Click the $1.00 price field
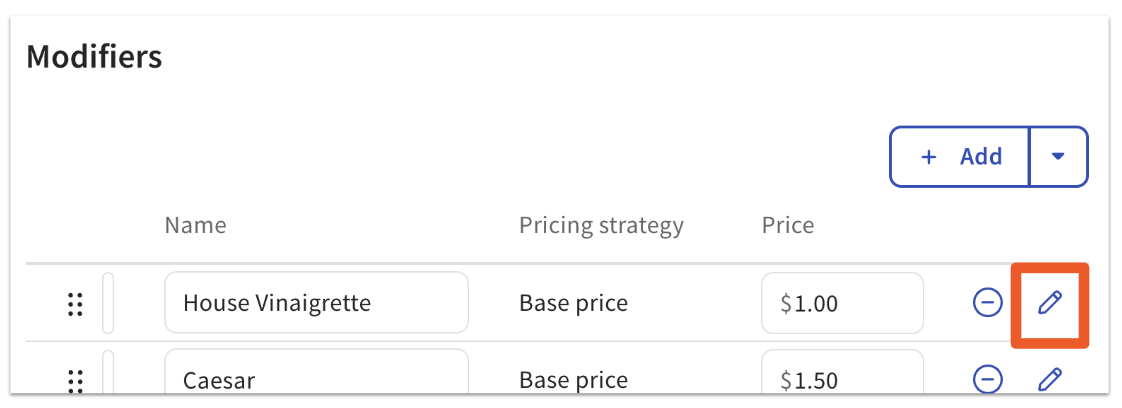This screenshot has width=1122, height=408. 842,303
